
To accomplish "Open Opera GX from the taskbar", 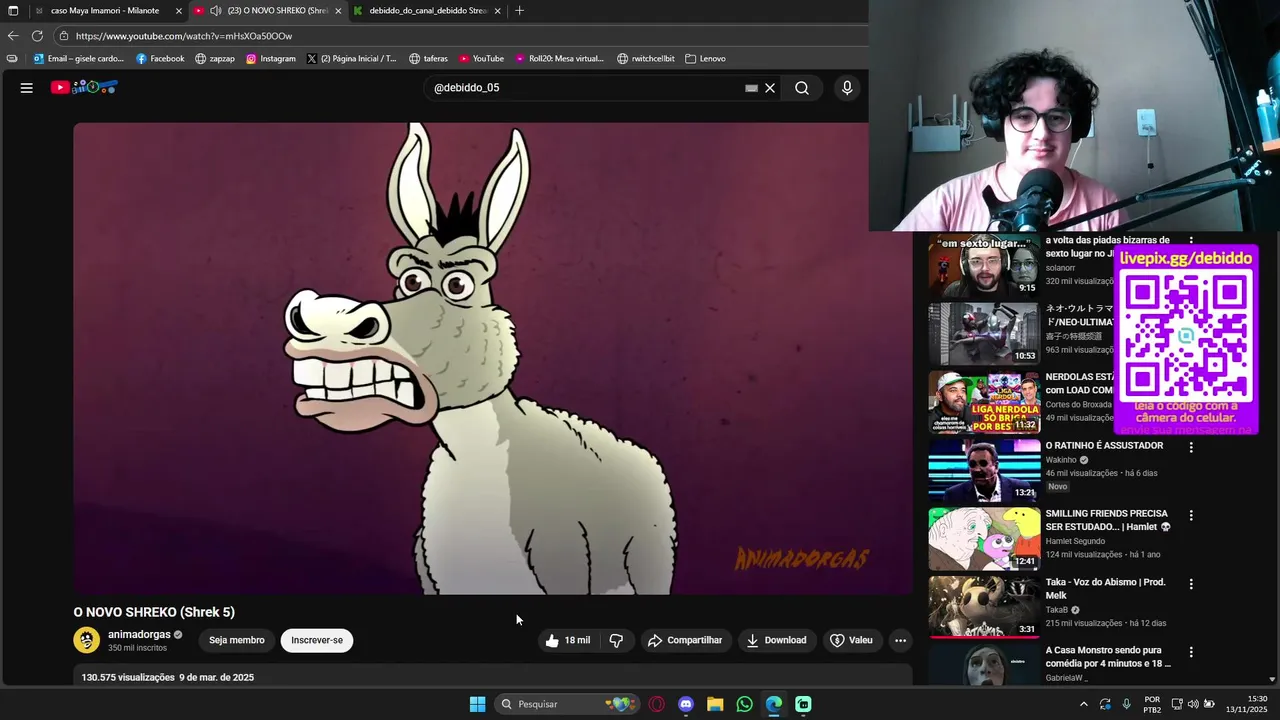I will 657,704.
